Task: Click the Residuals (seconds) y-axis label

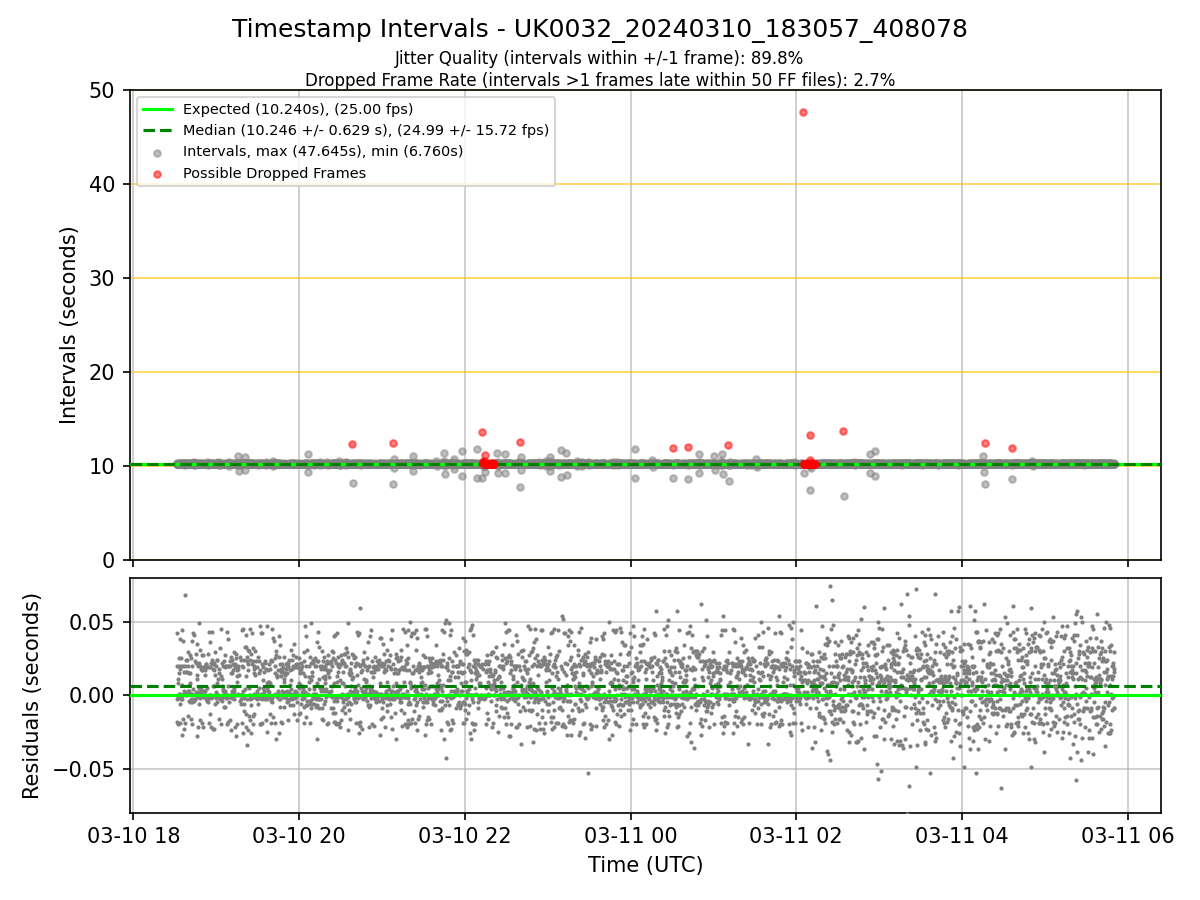Action: (32, 696)
